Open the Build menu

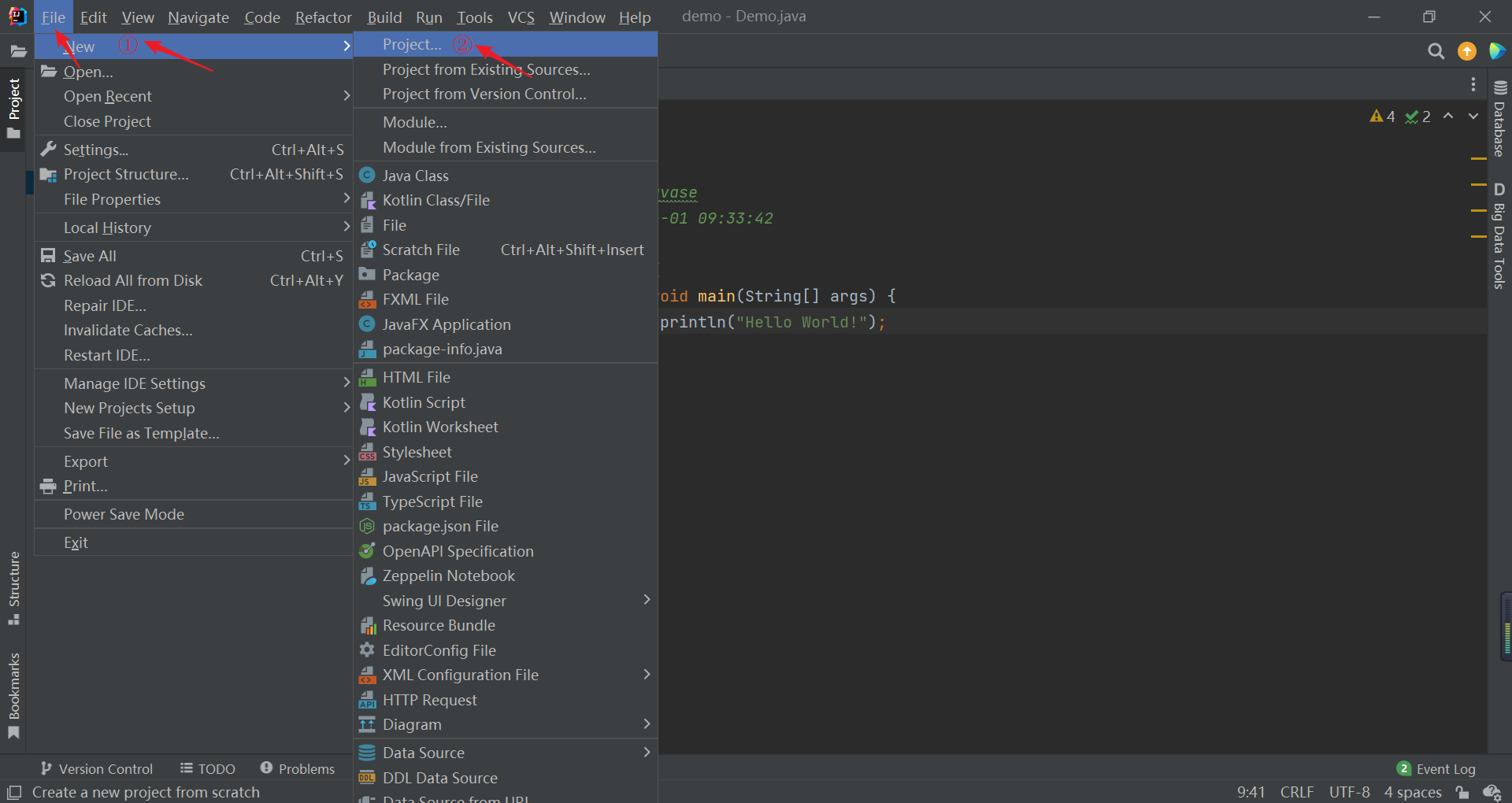384,17
